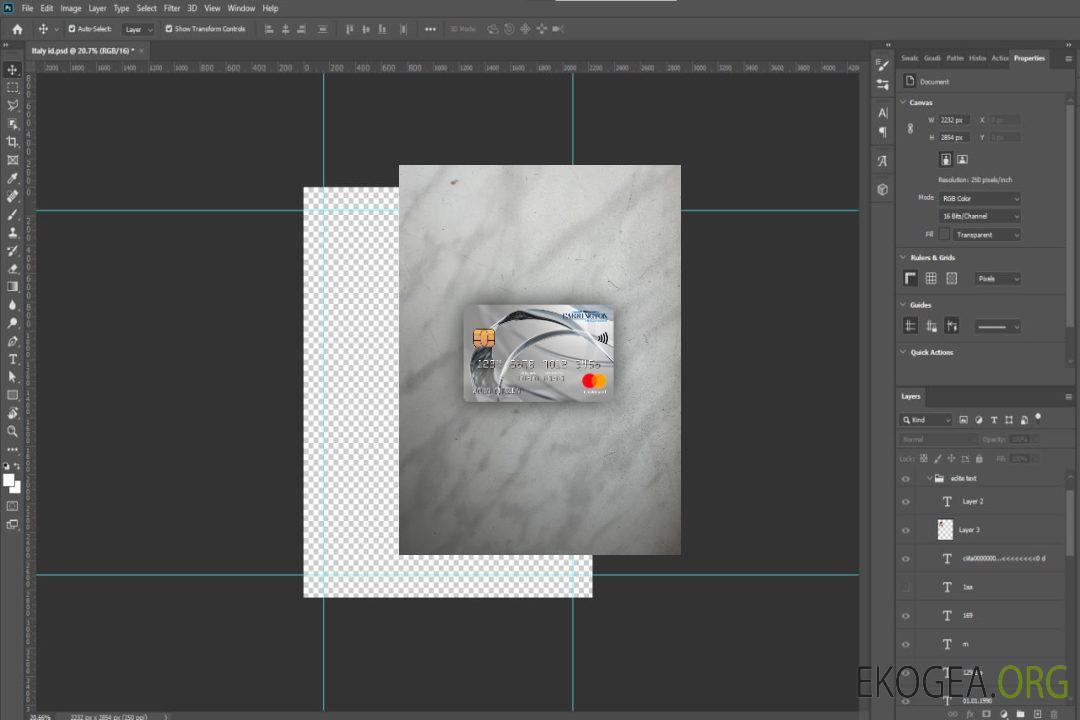Click the Home icon in options bar
This screenshot has width=1080, height=720.
click(x=17, y=29)
